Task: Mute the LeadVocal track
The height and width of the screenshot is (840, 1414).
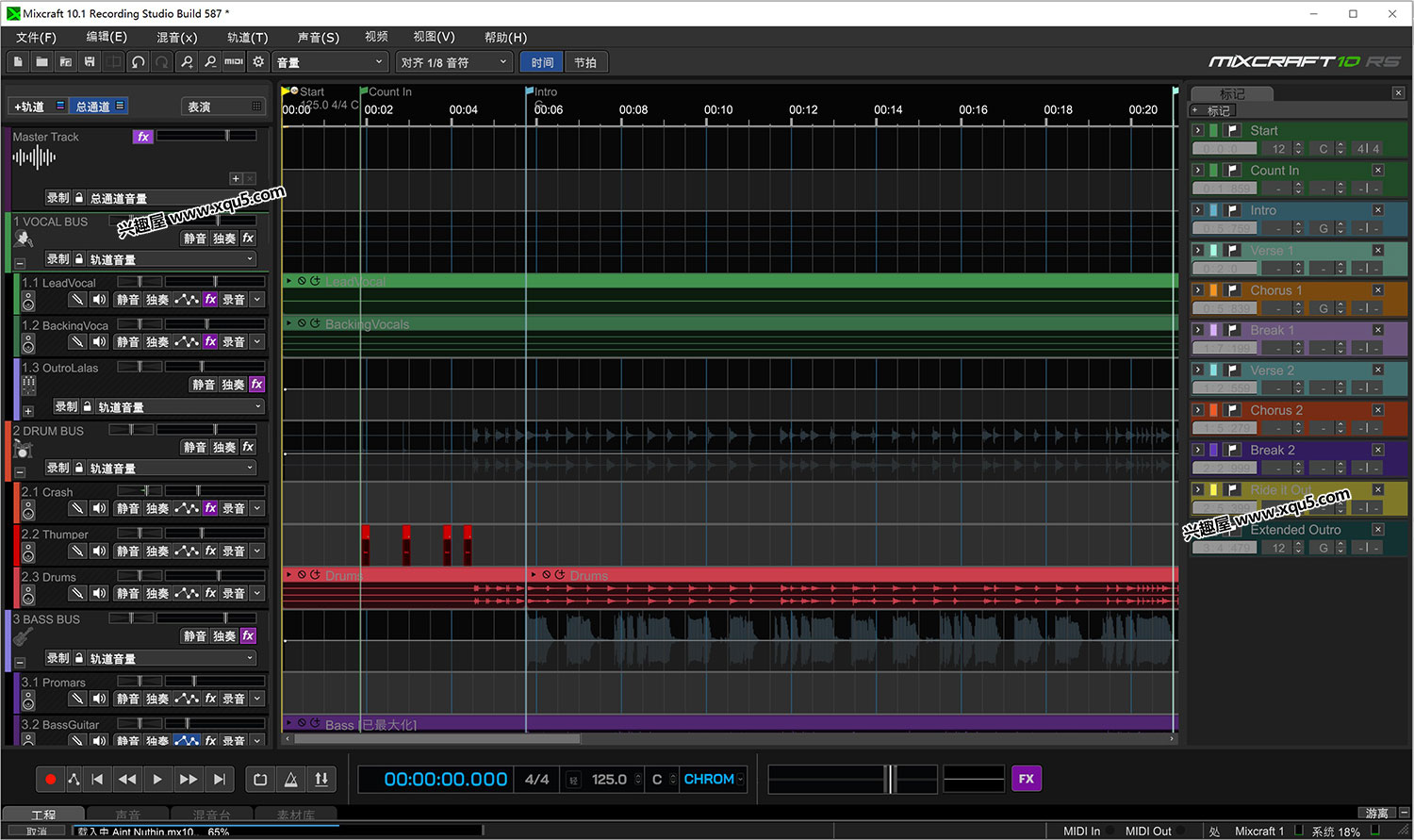Action: click(x=128, y=300)
